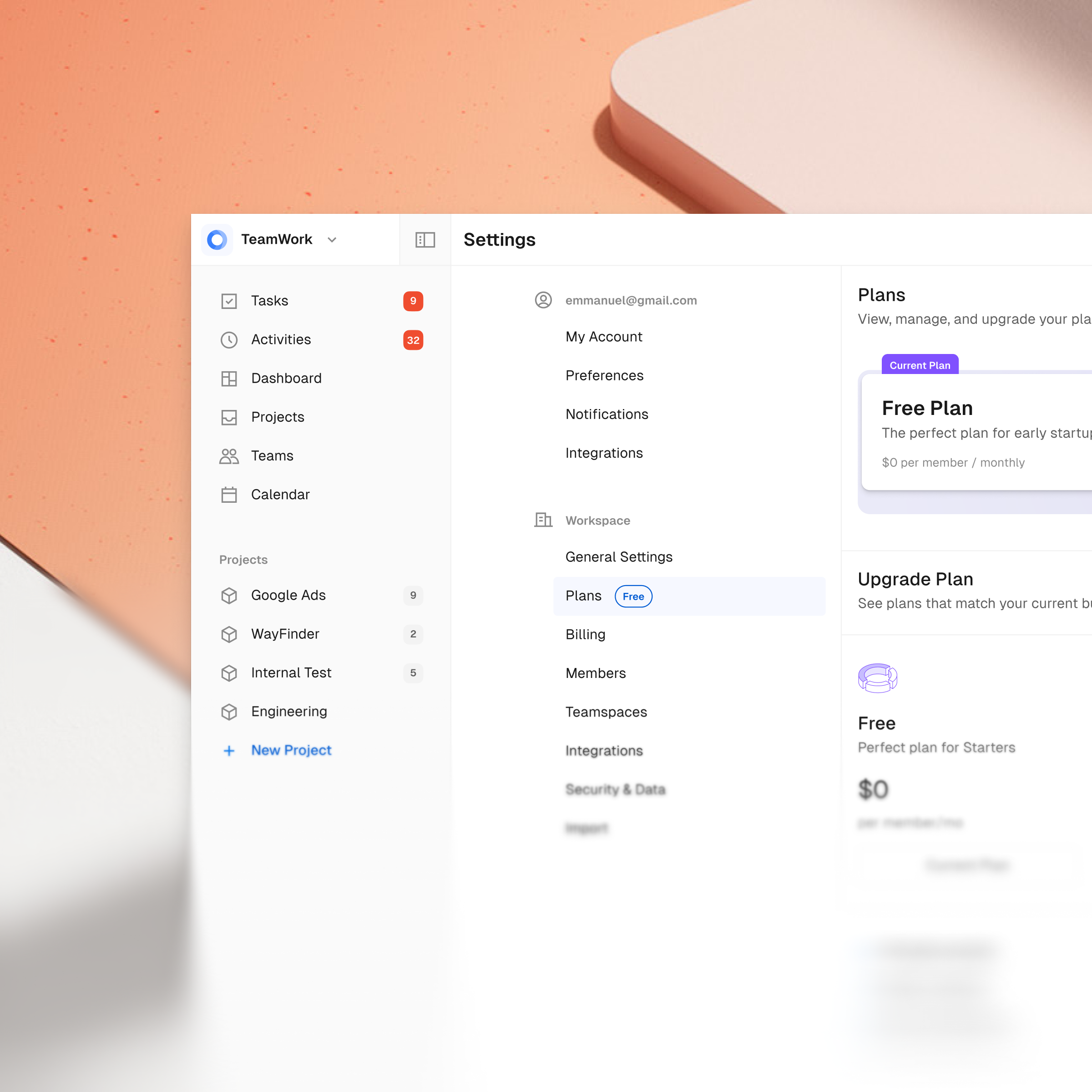Click the Dashboard grid icon
The width and height of the screenshot is (1092, 1092).
pyautogui.click(x=229, y=379)
